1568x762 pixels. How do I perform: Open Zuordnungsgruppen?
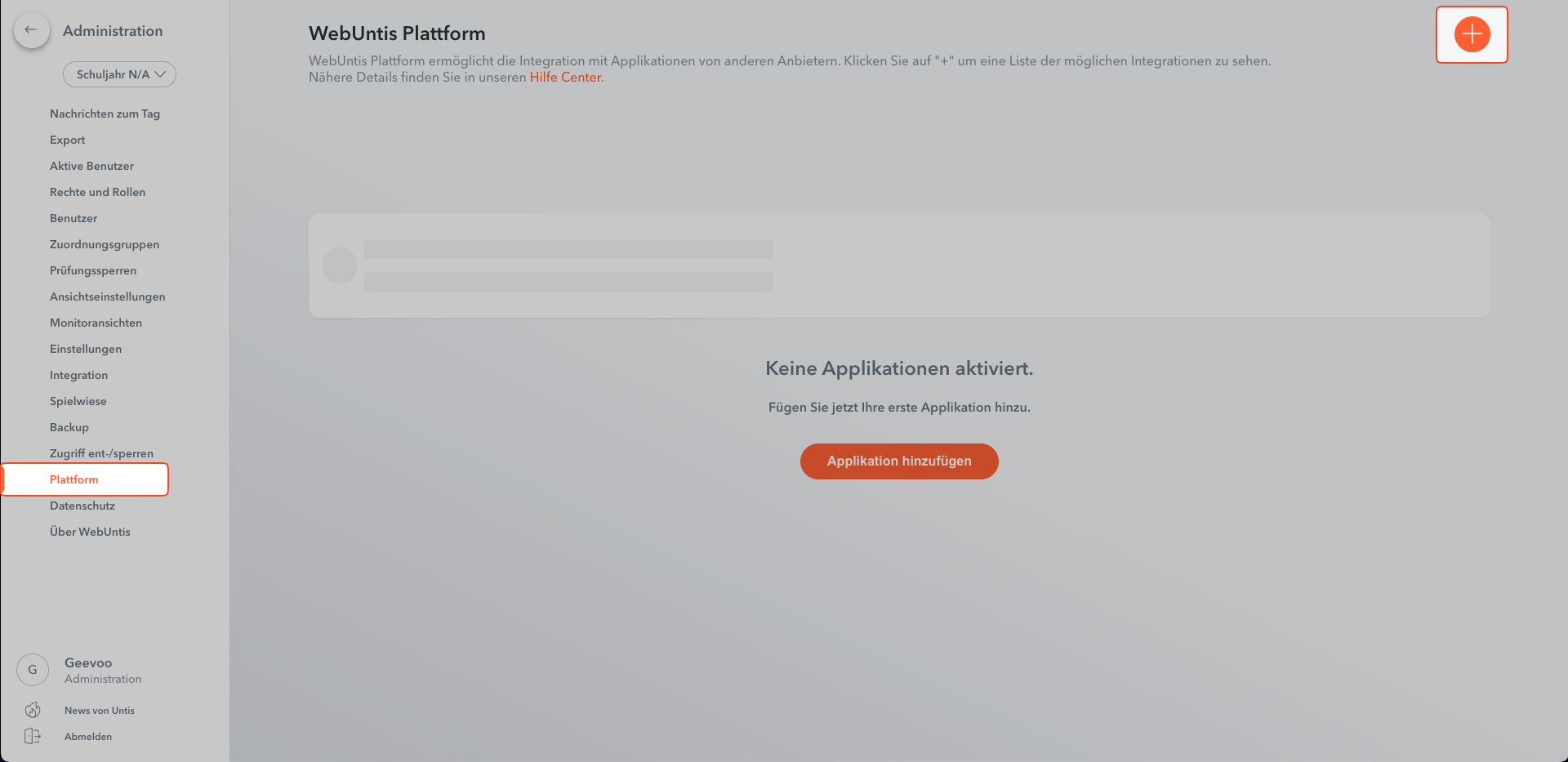point(105,244)
